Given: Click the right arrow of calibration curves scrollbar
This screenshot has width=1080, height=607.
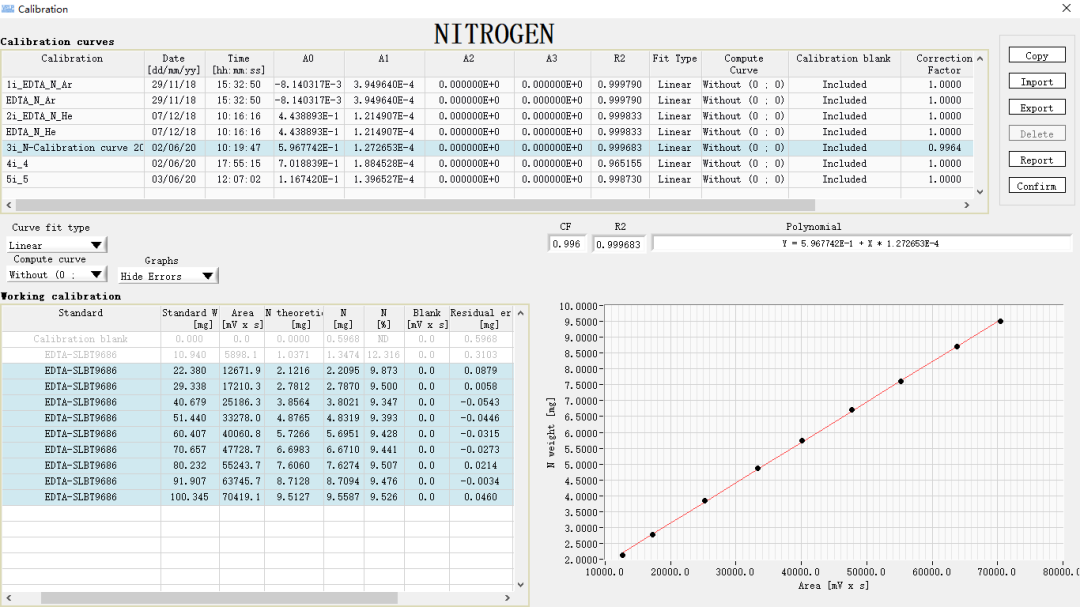Looking at the screenshot, I should tap(966, 205).
